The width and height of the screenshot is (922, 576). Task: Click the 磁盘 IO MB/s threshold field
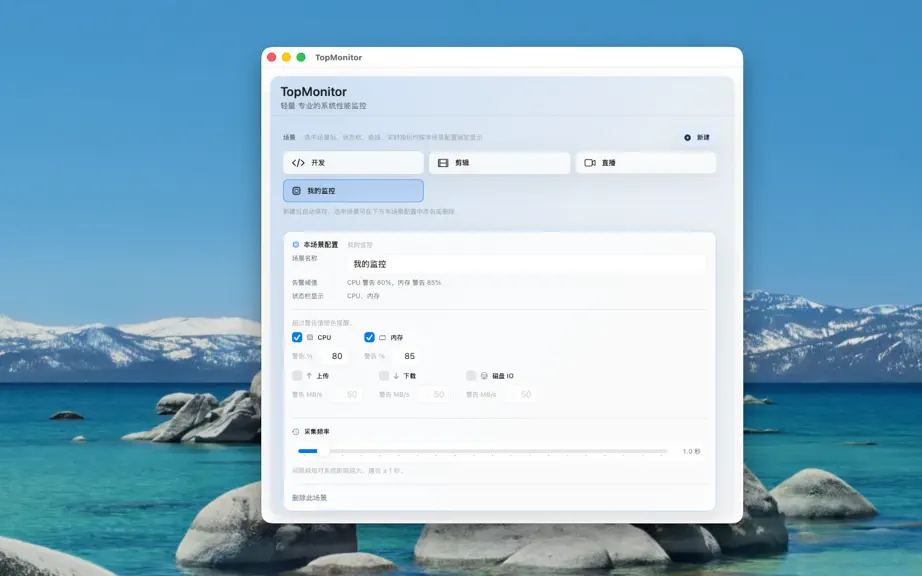coord(521,394)
